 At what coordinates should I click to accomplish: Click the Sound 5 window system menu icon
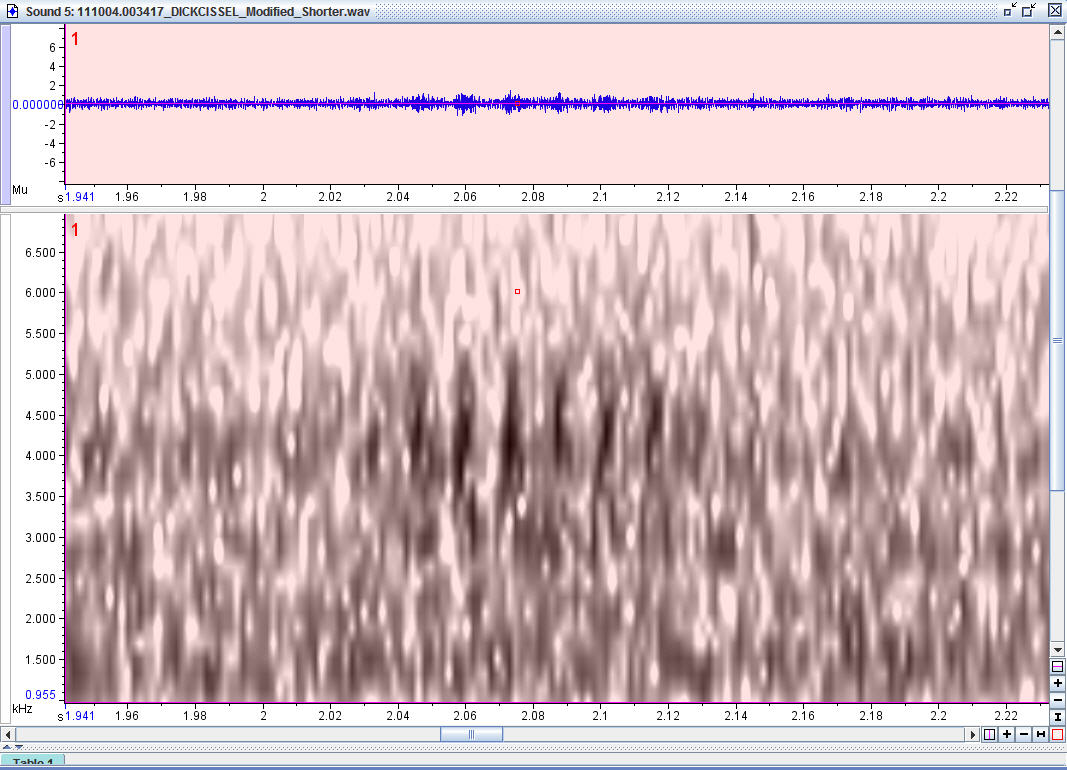(11, 9)
